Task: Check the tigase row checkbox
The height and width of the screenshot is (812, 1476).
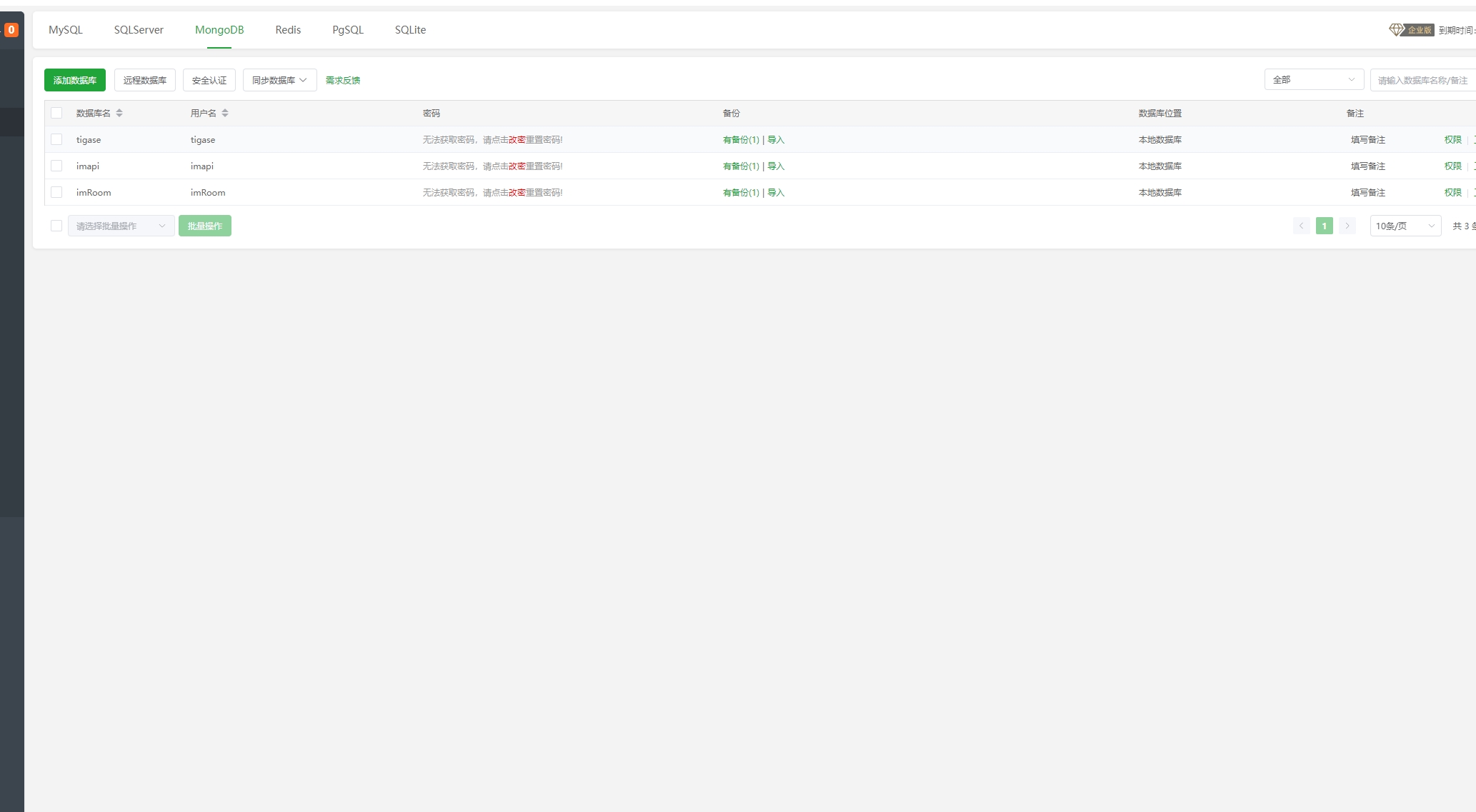Action: [x=56, y=139]
